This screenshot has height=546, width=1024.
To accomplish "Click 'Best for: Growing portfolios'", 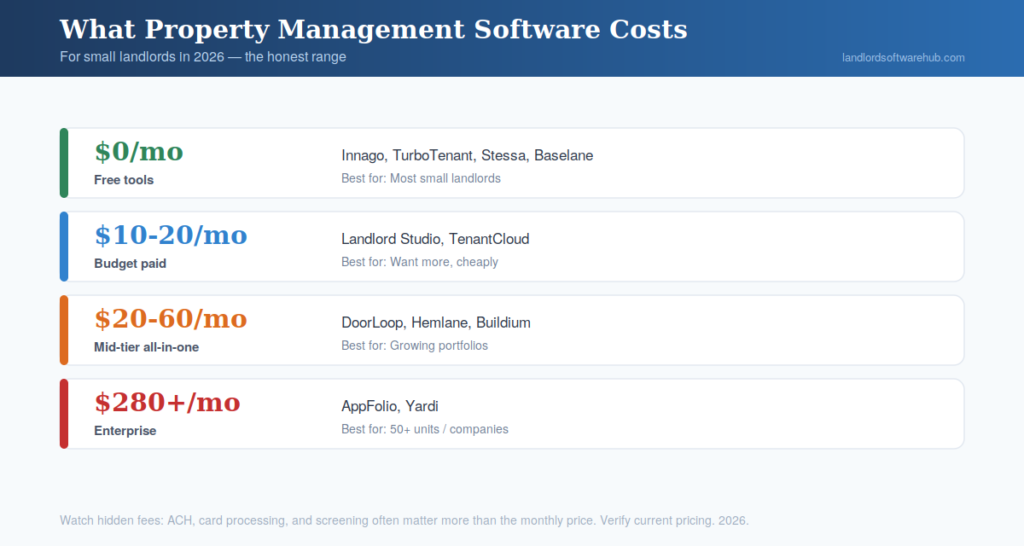I will 414,345.
